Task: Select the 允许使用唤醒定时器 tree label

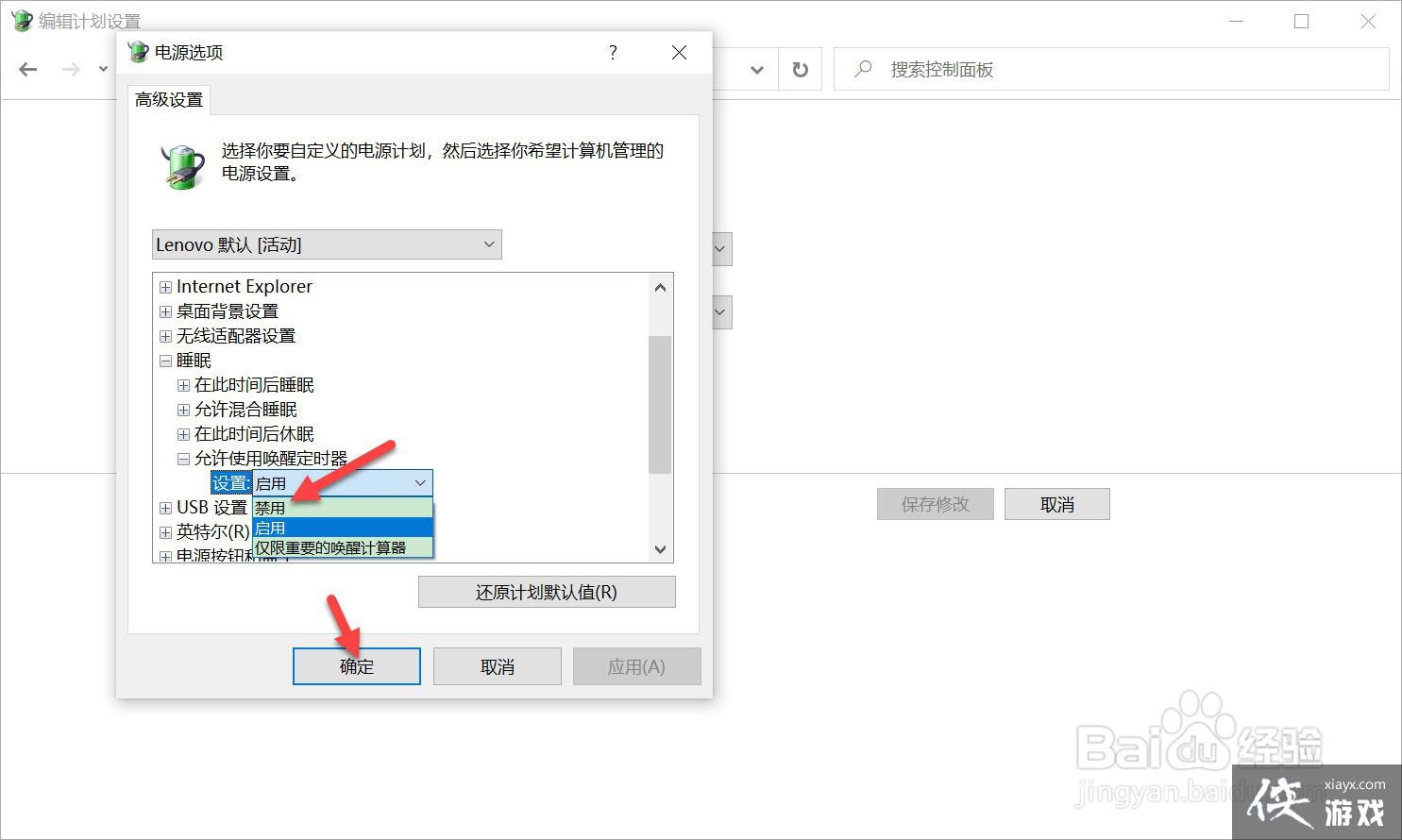Action: click(x=271, y=459)
